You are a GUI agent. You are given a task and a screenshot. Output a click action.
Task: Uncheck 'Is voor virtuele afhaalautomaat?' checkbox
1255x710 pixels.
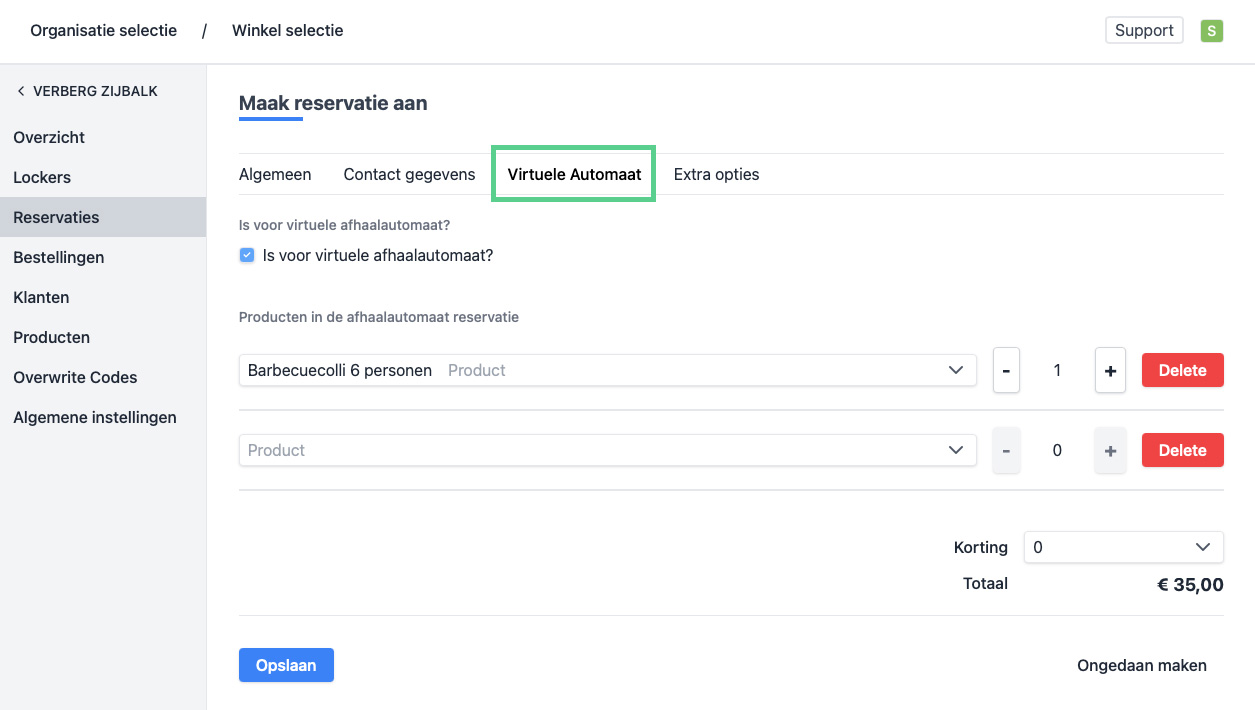[x=247, y=255]
